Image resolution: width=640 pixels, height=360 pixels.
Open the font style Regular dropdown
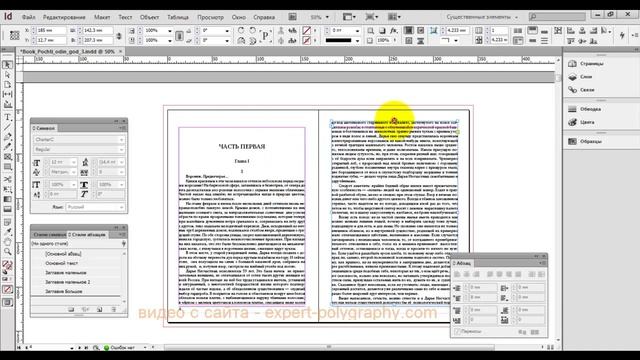point(121,150)
